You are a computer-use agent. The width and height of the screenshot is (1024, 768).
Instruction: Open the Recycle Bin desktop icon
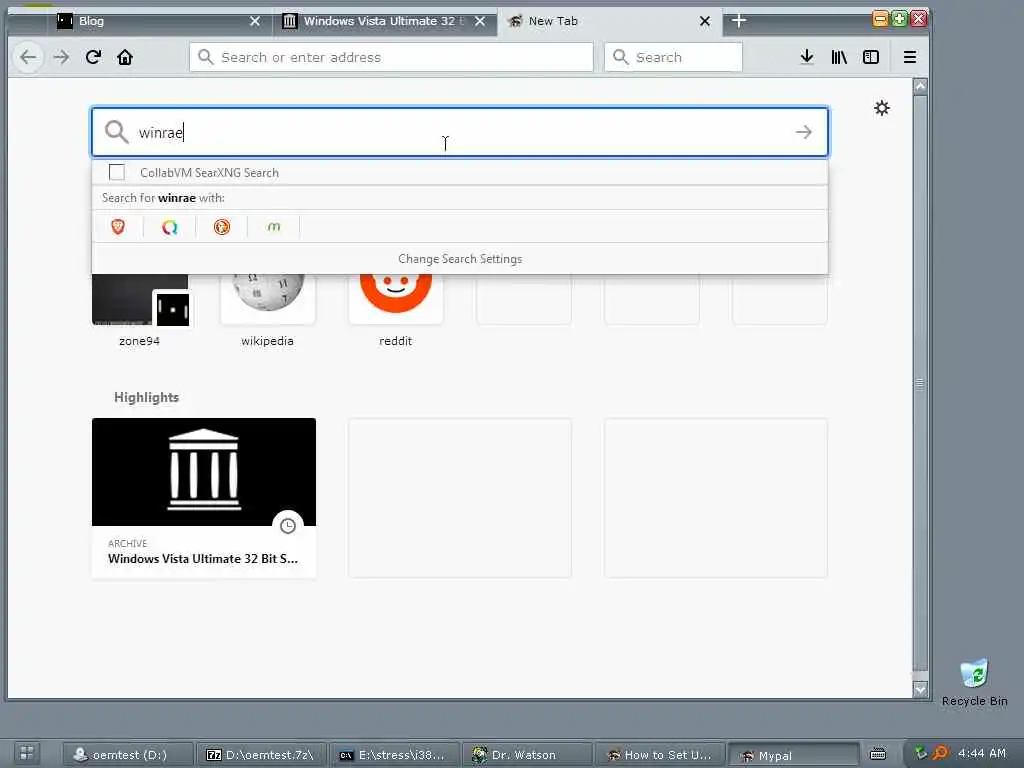click(x=974, y=683)
